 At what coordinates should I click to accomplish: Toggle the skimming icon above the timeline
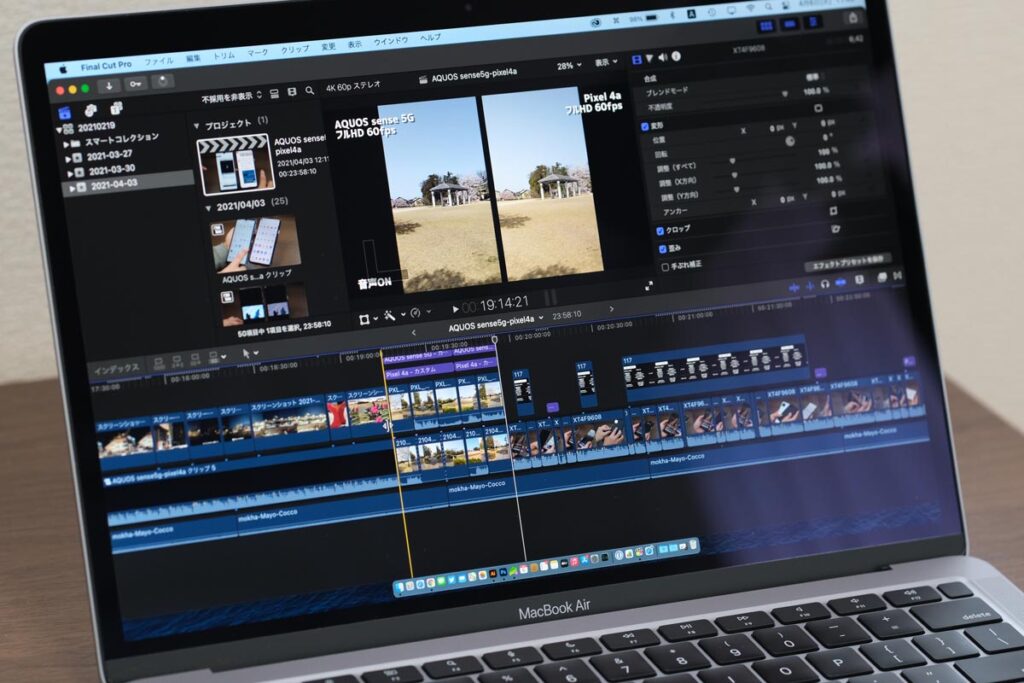pyautogui.click(x=794, y=287)
